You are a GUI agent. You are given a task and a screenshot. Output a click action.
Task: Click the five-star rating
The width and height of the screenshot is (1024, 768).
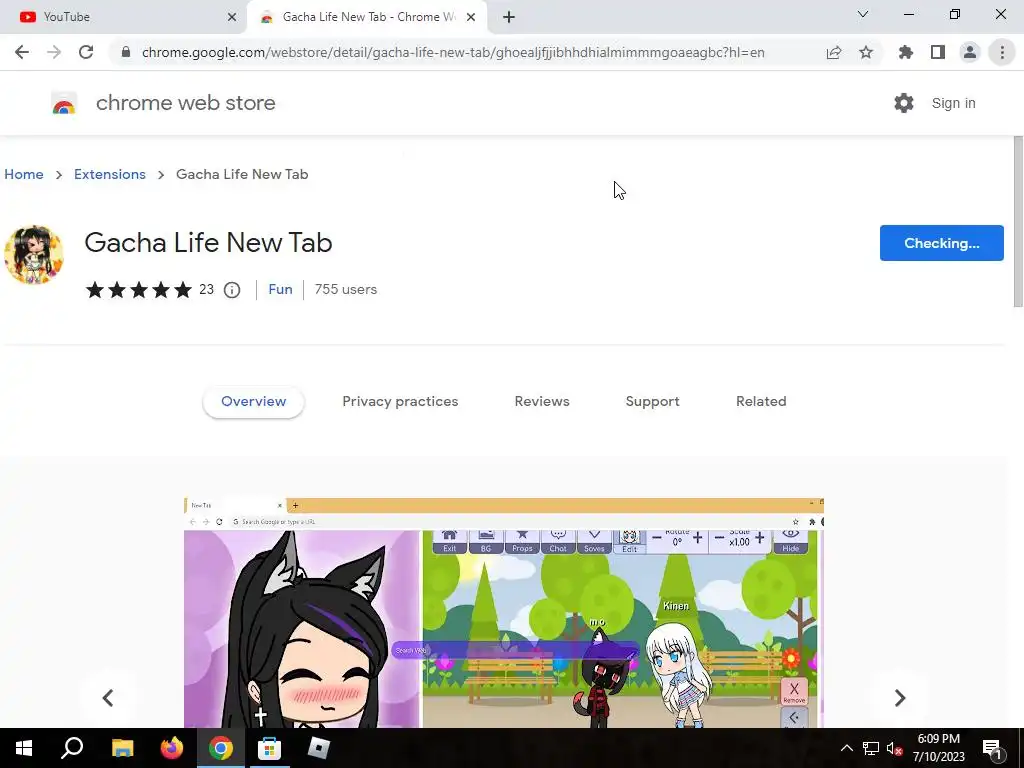point(138,289)
